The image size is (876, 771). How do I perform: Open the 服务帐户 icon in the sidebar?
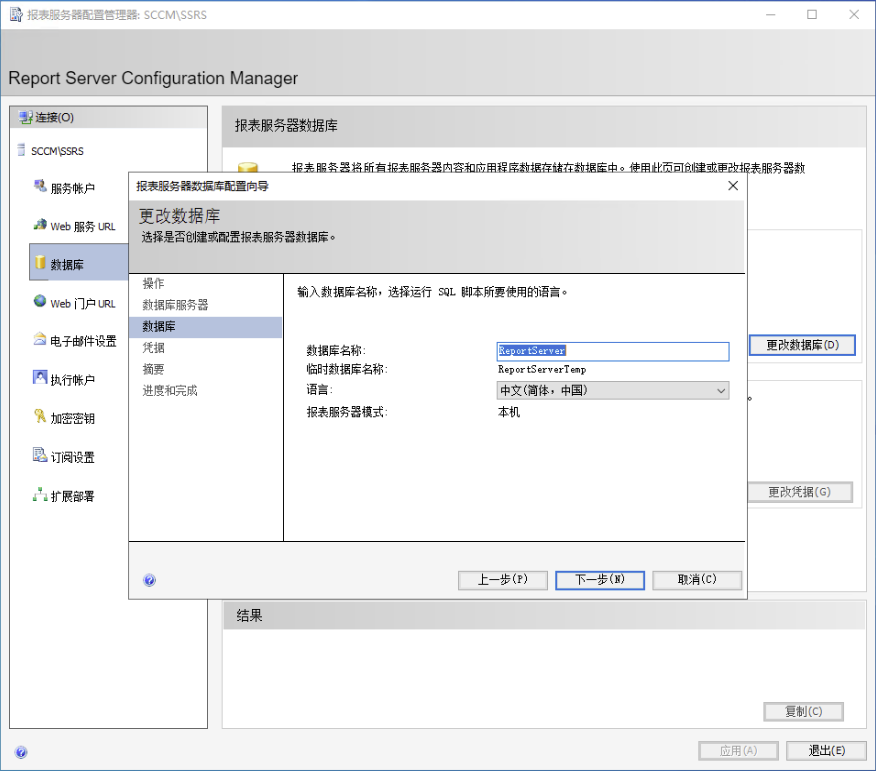(40, 185)
